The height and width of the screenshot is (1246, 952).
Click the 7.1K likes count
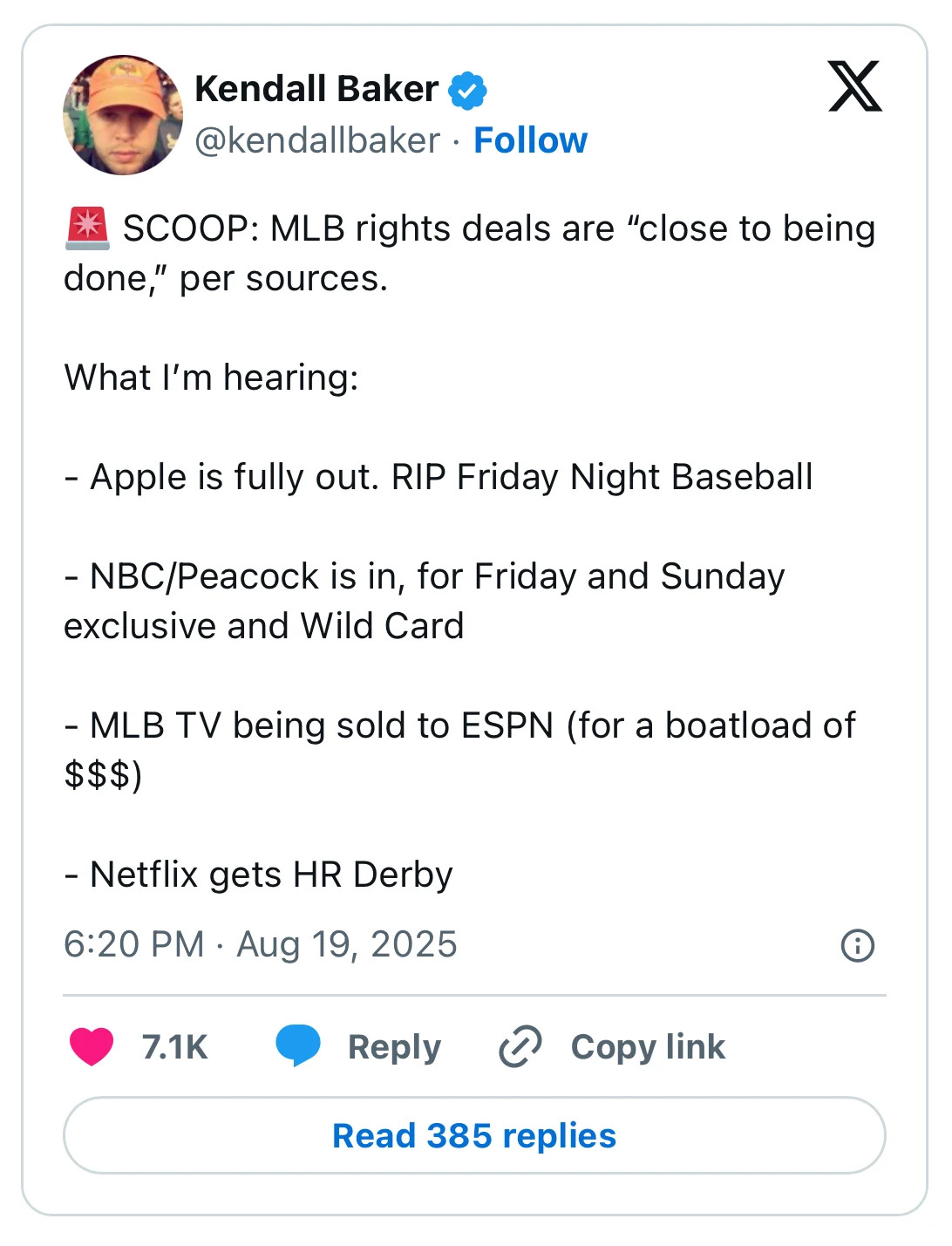[174, 1046]
